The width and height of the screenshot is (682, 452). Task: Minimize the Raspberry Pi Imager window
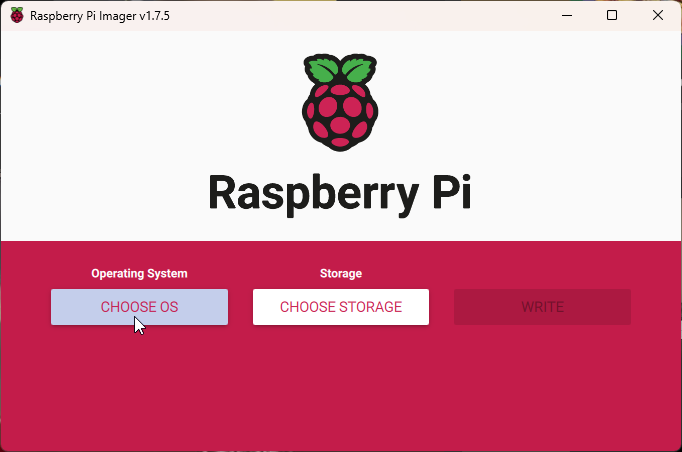point(567,15)
